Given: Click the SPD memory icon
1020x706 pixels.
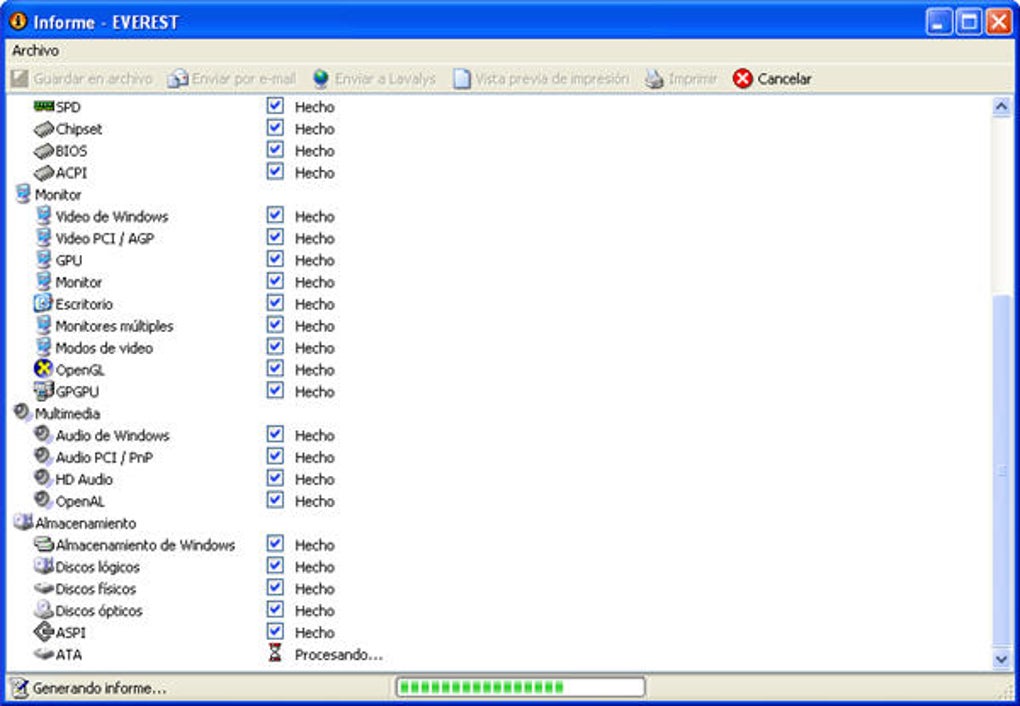Looking at the screenshot, I should (44, 106).
